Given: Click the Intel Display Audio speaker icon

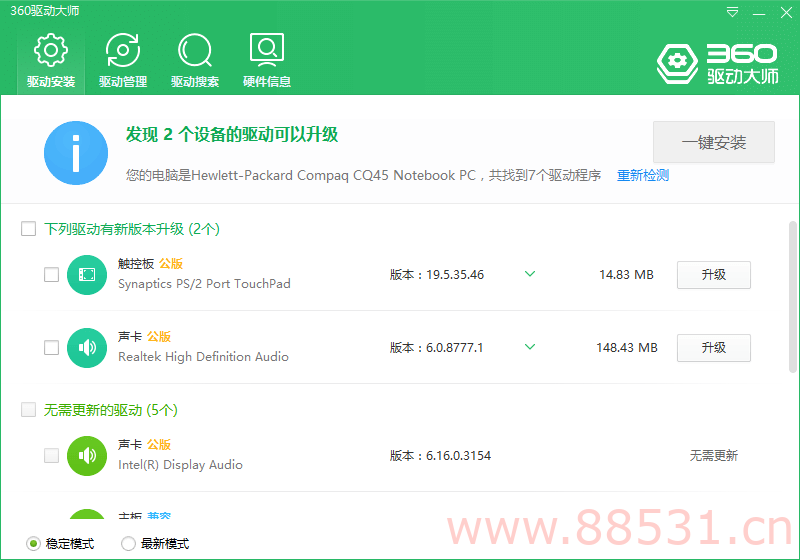Looking at the screenshot, I should point(87,456).
